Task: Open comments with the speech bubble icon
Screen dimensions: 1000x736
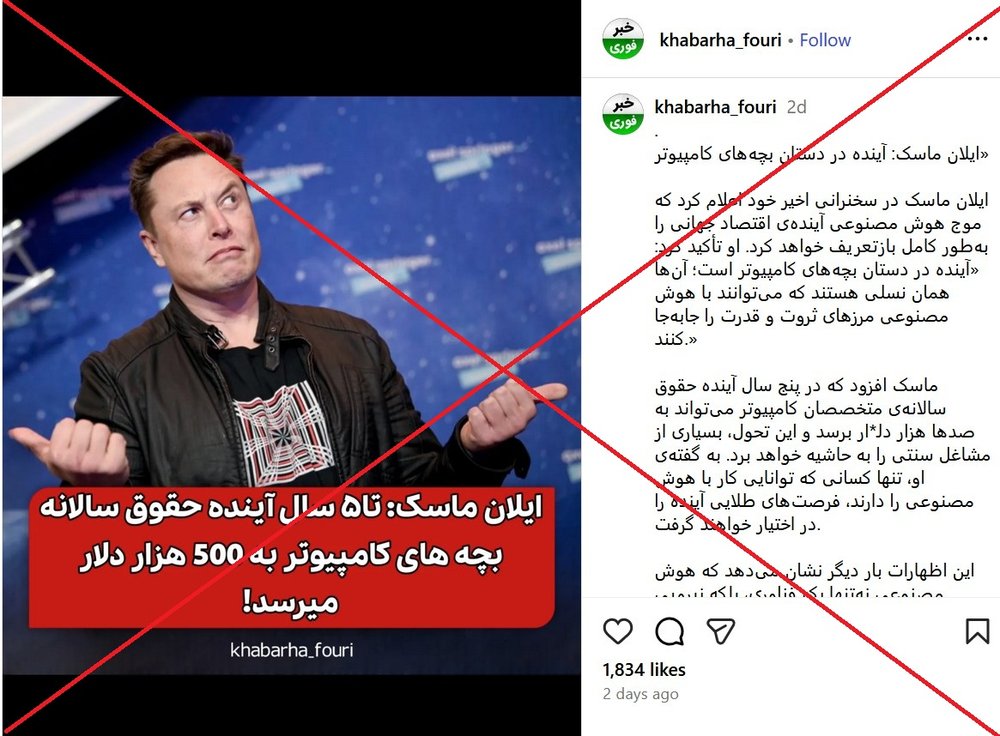Action: coord(670,631)
